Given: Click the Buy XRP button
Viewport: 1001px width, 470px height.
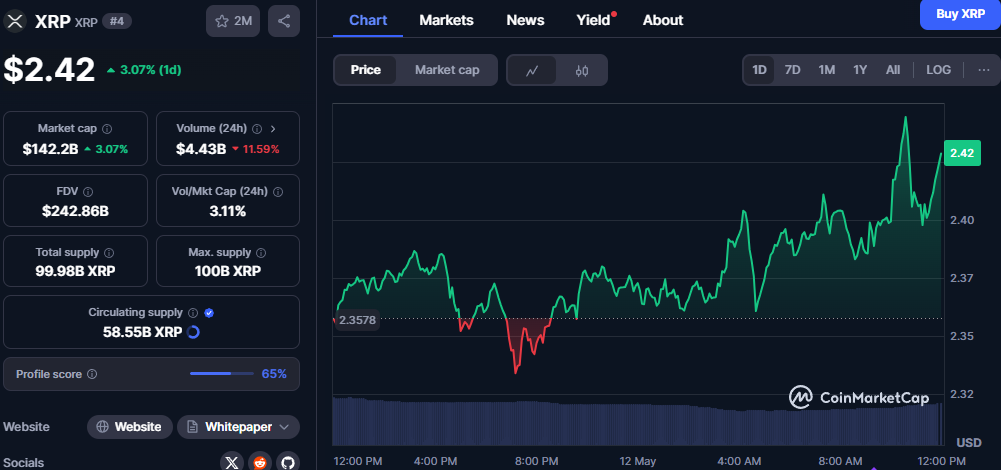Looking at the screenshot, I should [x=960, y=14].
